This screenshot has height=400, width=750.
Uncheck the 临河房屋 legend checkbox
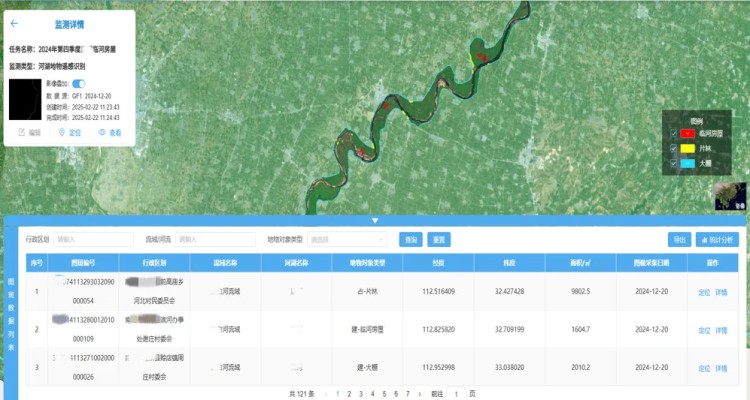pos(673,133)
